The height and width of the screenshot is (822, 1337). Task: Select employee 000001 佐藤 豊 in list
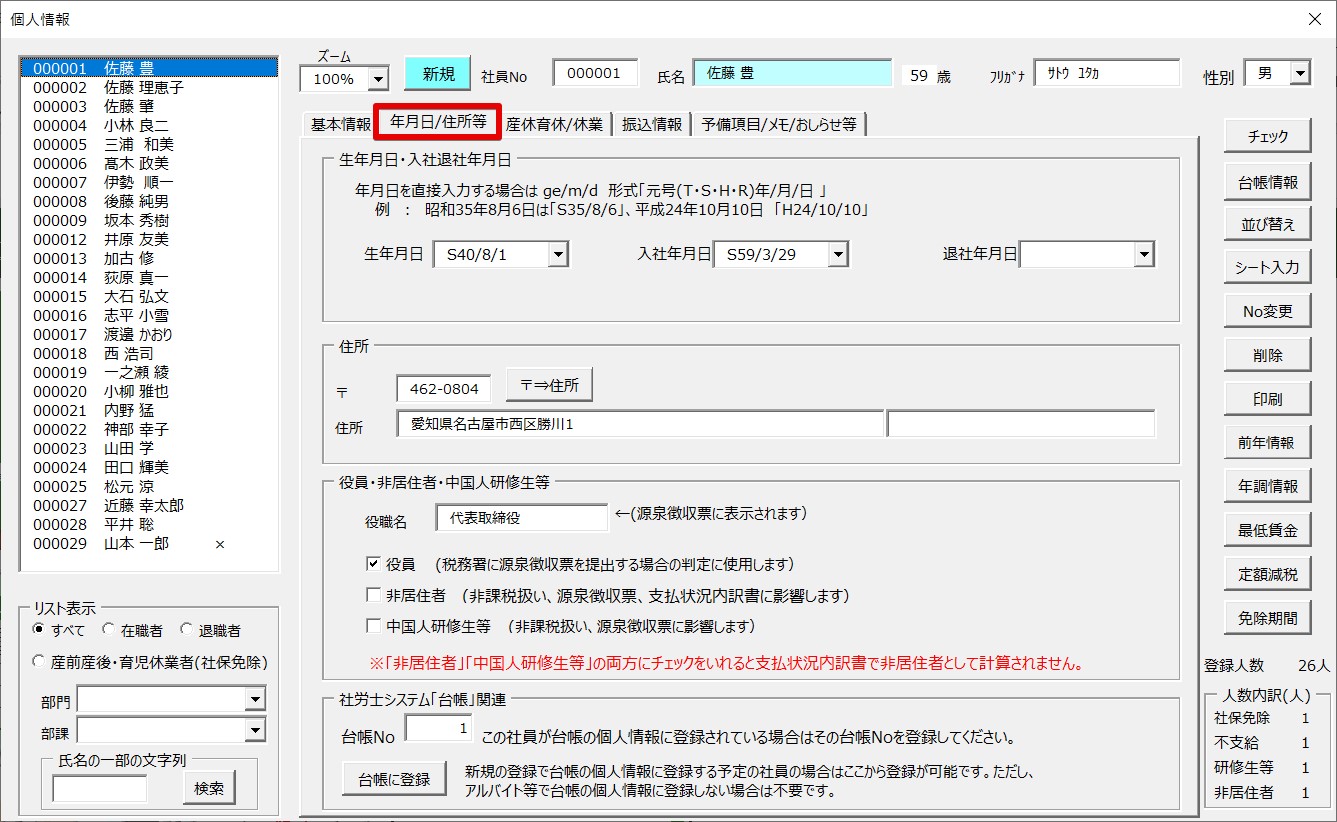(x=149, y=68)
